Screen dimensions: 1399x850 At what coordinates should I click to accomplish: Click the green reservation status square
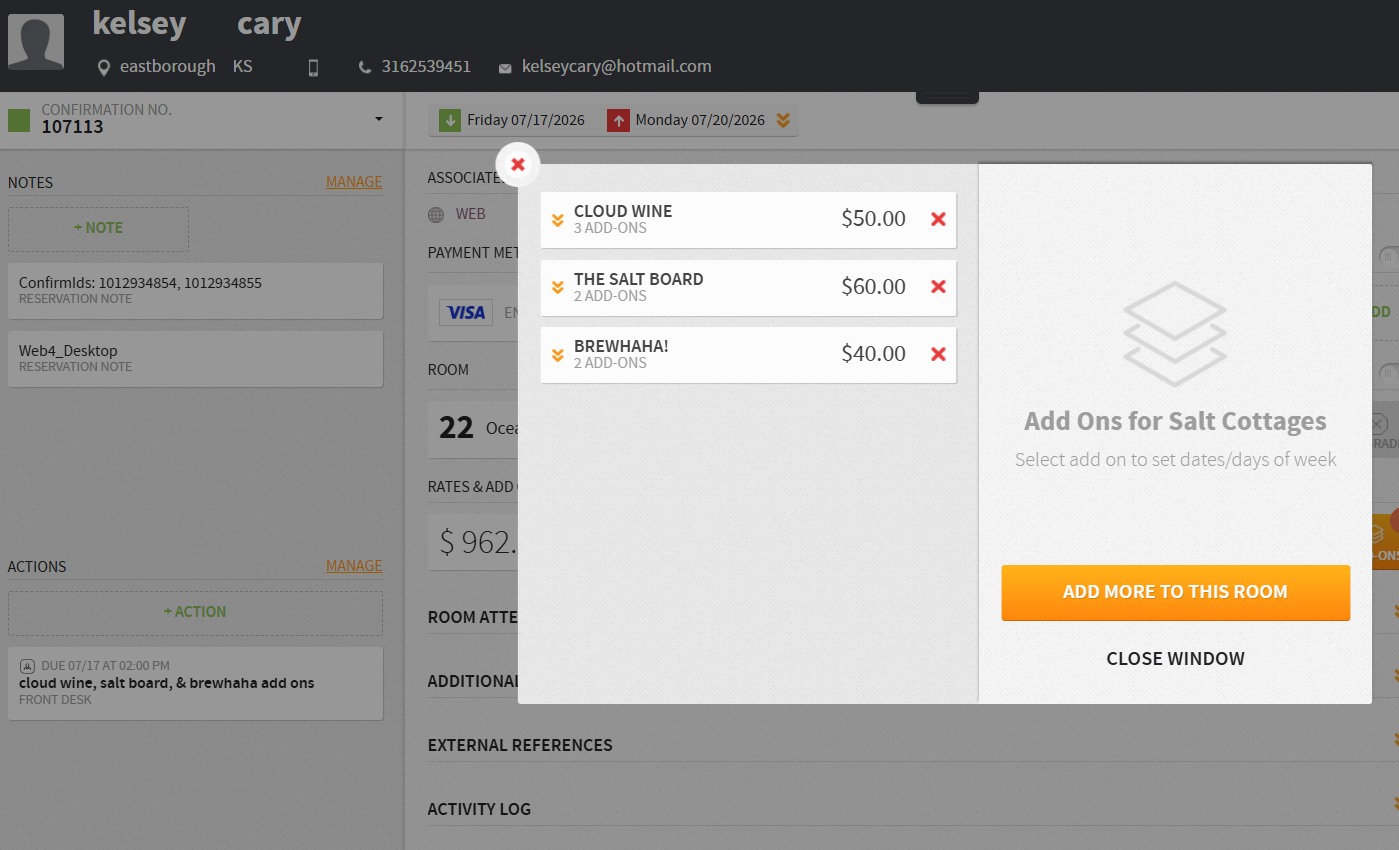click(x=19, y=120)
